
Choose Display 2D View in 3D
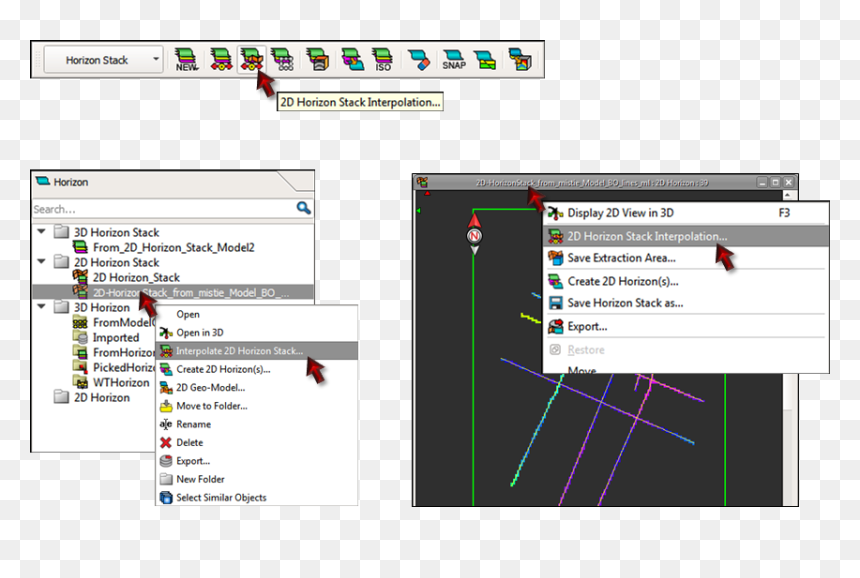click(x=686, y=213)
